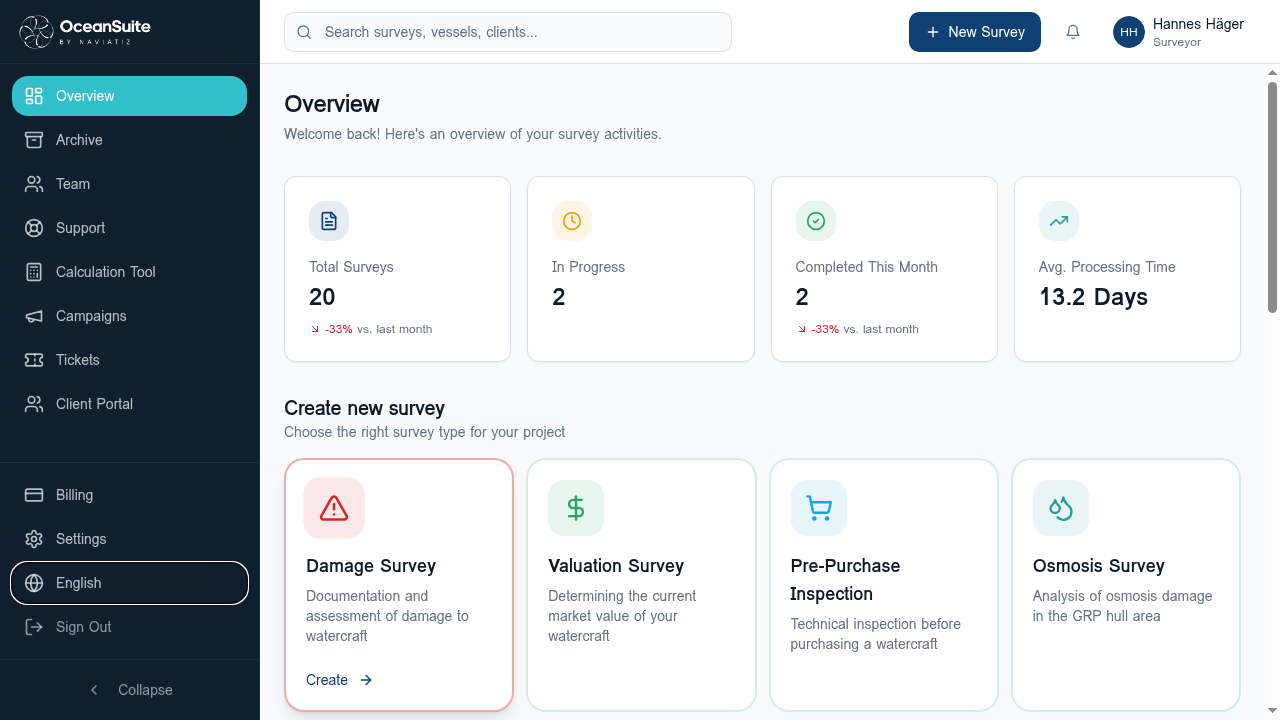Screen dimensions: 1280x720
Task: Select the Damage Survey card title
Action: [x=371, y=566]
